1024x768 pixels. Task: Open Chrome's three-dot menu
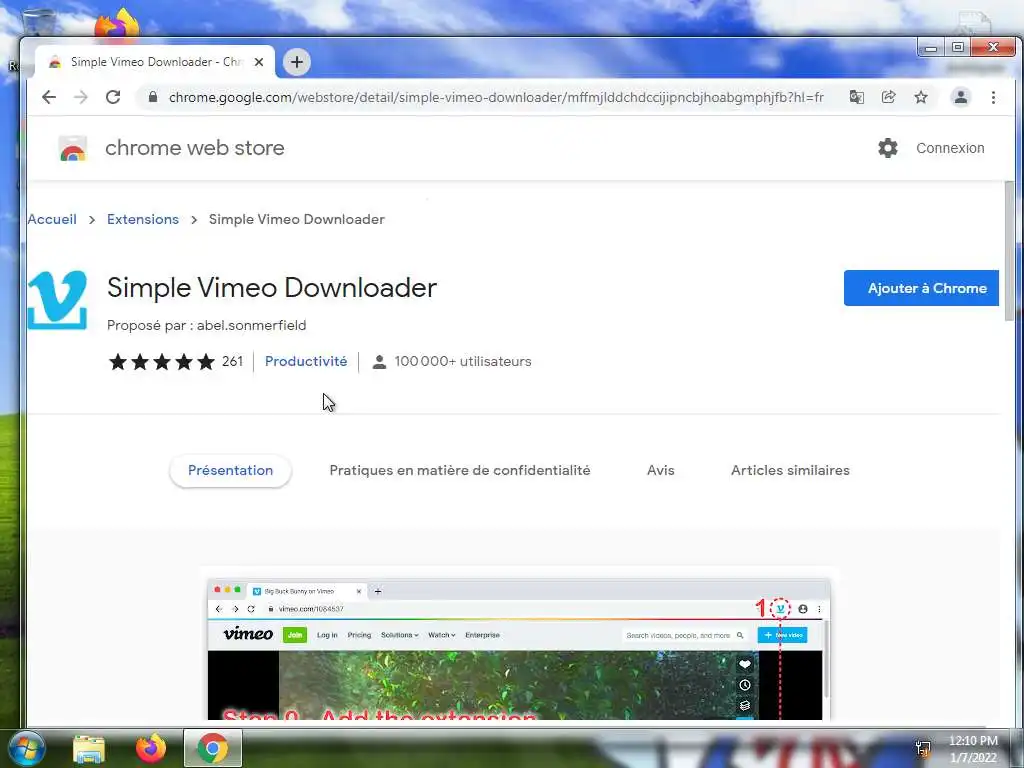pos(993,97)
